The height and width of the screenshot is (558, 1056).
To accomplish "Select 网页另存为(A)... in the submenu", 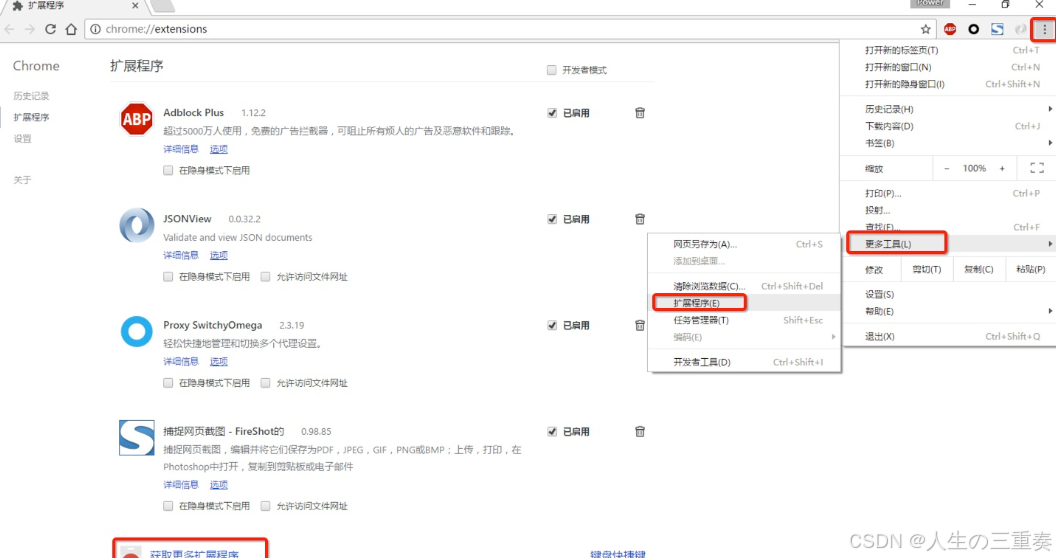I will click(x=744, y=244).
